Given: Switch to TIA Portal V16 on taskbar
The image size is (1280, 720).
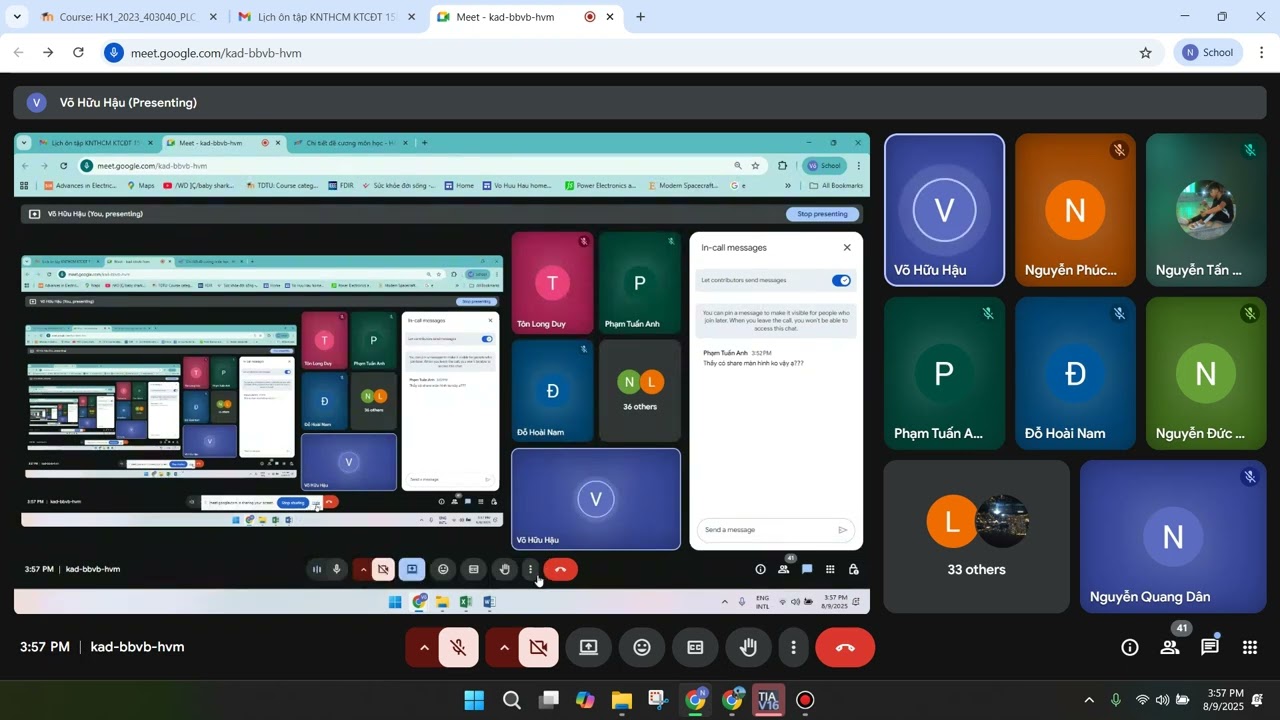Looking at the screenshot, I should 768,700.
